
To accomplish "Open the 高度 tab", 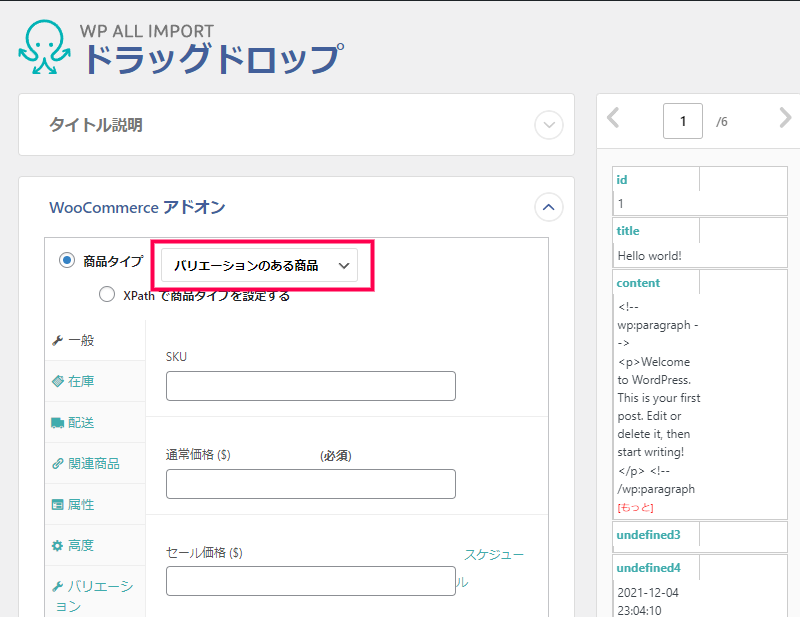I will point(95,545).
